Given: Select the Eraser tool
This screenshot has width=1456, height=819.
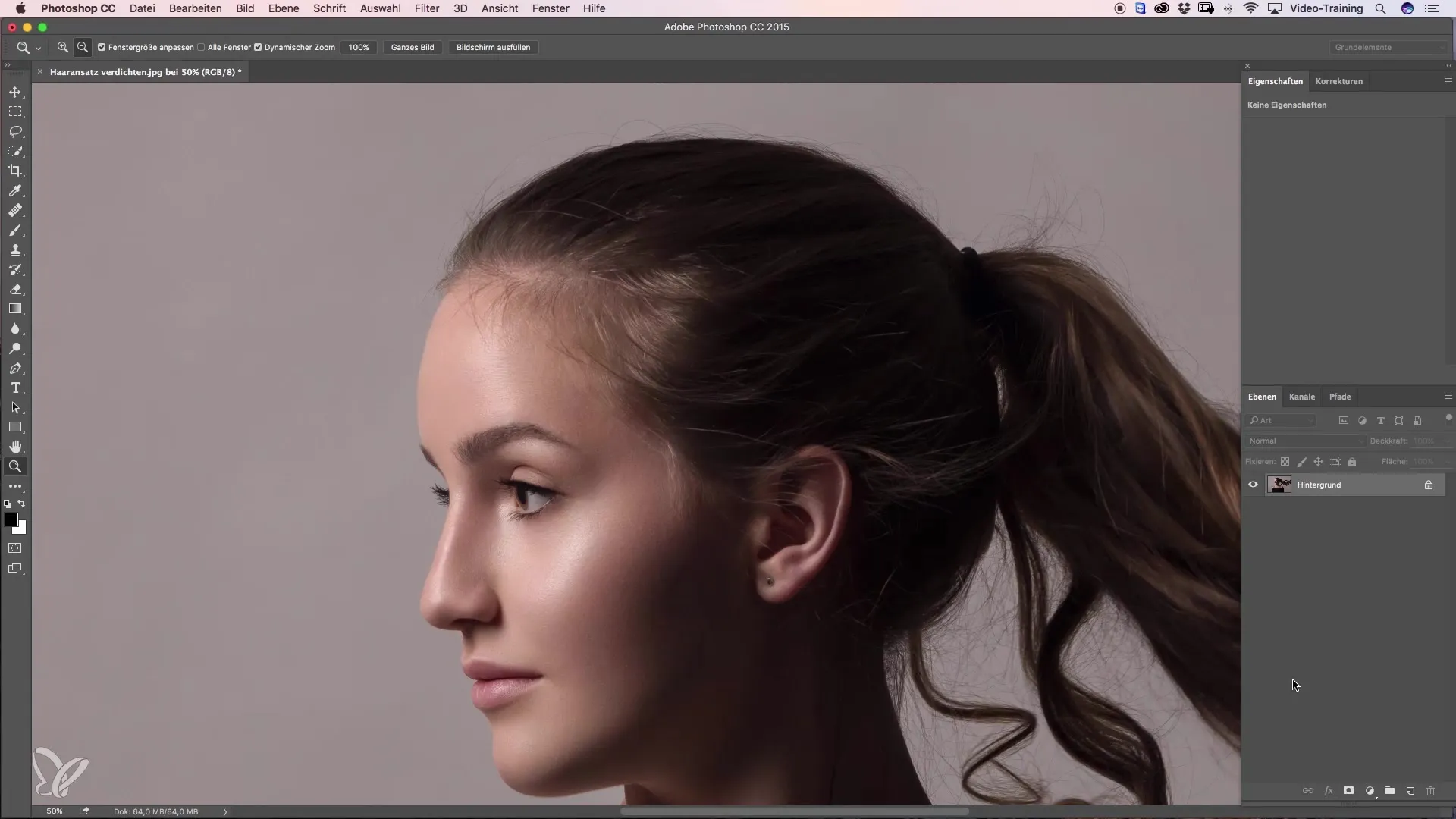Looking at the screenshot, I should click(15, 289).
